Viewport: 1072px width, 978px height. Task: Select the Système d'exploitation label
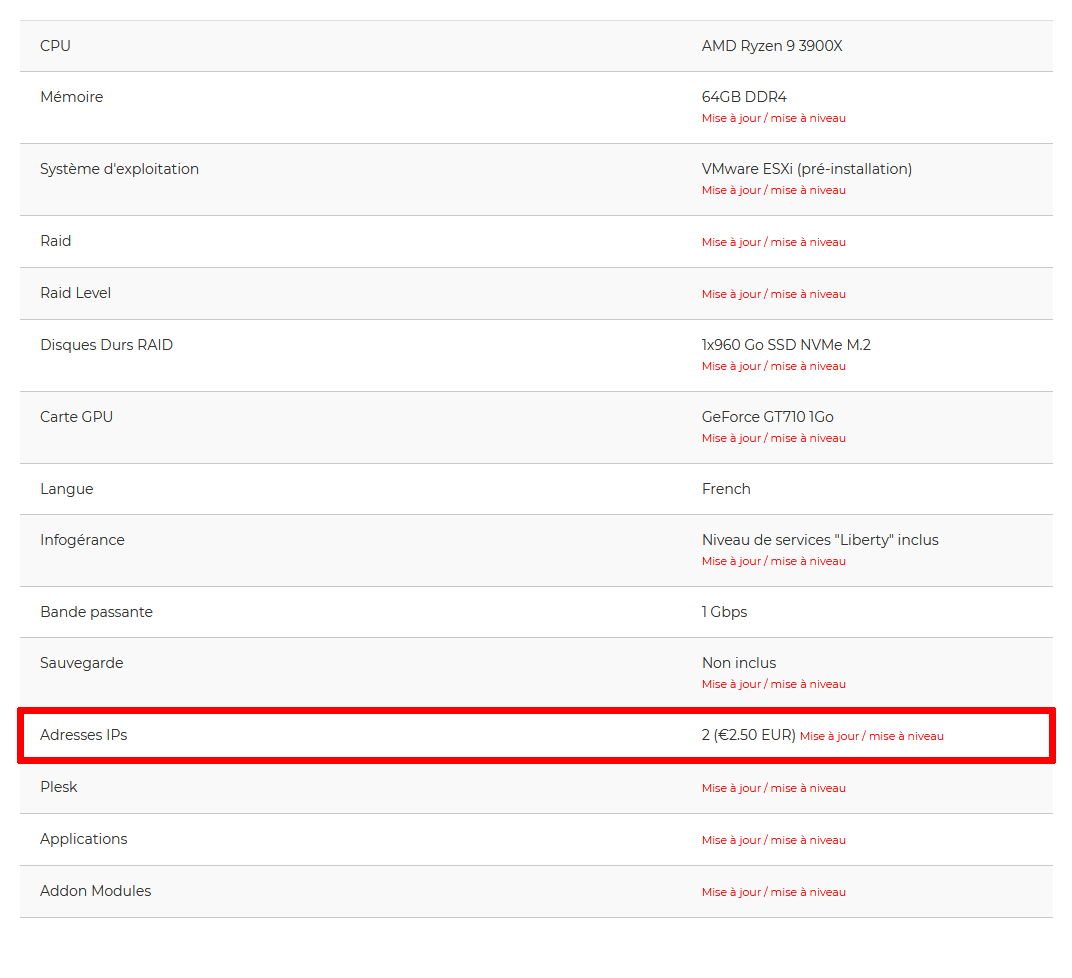point(120,169)
